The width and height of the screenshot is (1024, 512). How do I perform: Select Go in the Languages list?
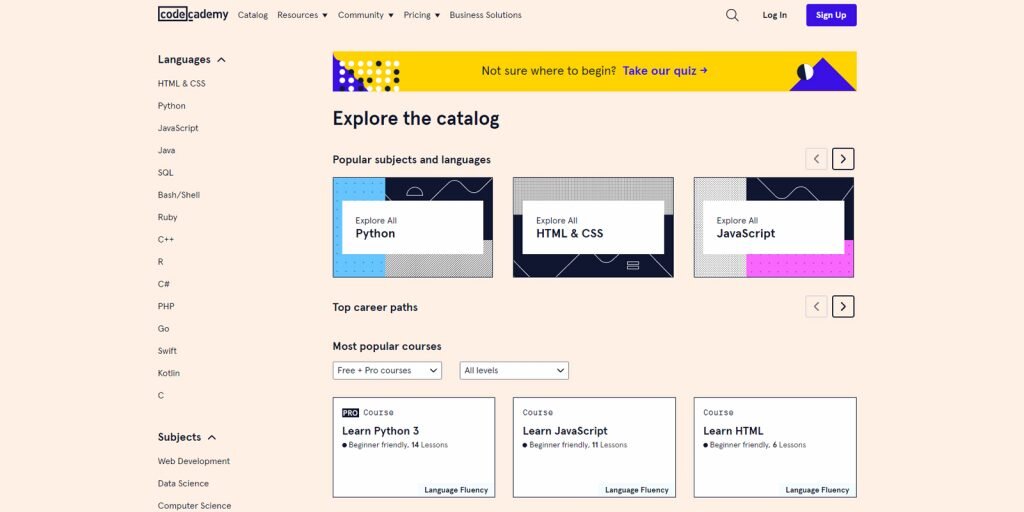[163, 328]
